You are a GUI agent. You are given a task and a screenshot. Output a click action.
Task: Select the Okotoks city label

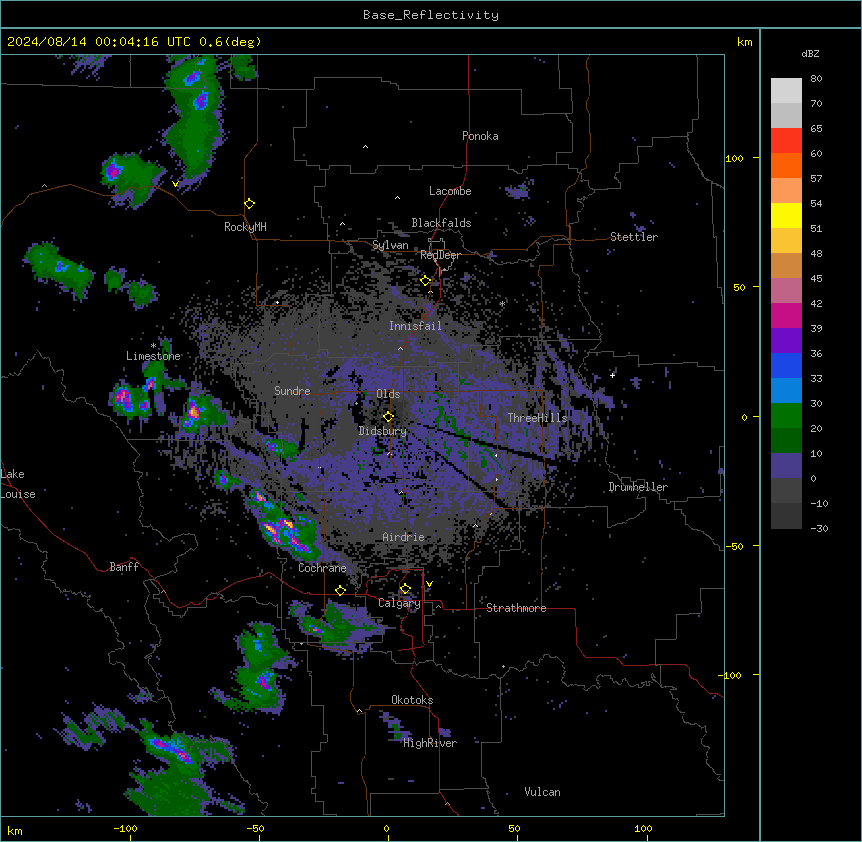pos(412,700)
